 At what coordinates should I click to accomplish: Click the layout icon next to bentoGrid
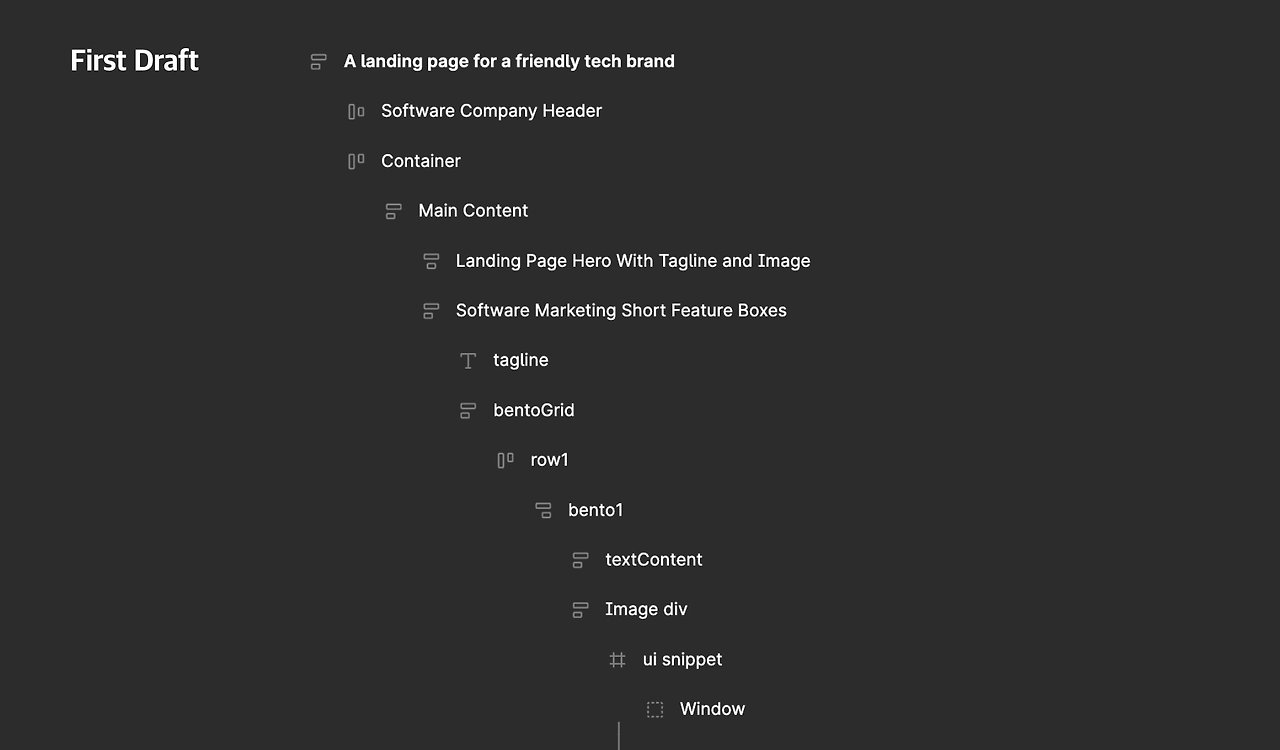pos(468,411)
